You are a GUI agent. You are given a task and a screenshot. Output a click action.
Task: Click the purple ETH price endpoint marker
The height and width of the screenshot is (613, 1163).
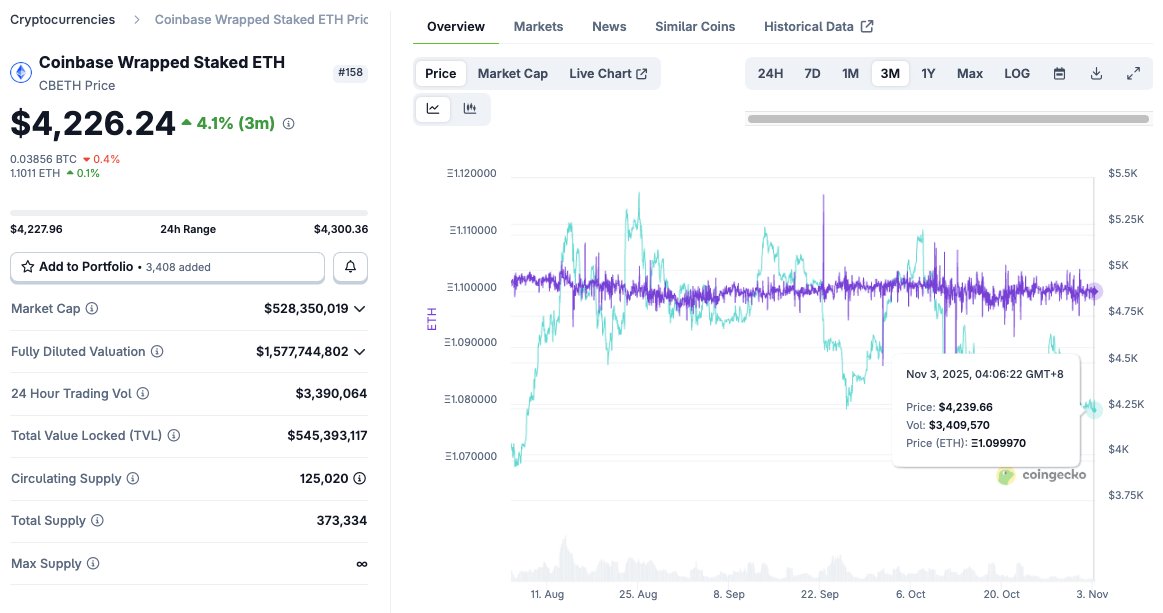[1095, 292]
